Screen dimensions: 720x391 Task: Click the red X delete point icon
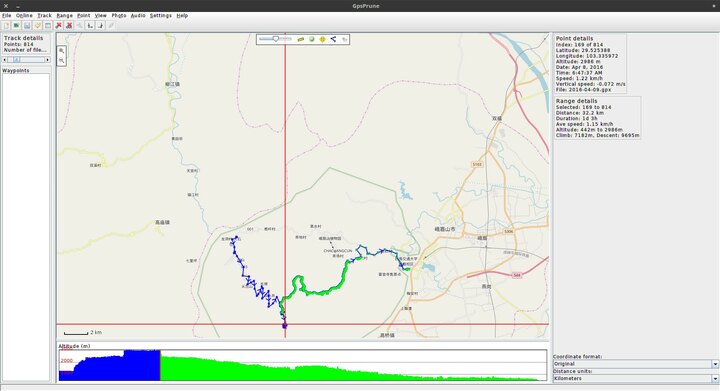coord(58,26)
